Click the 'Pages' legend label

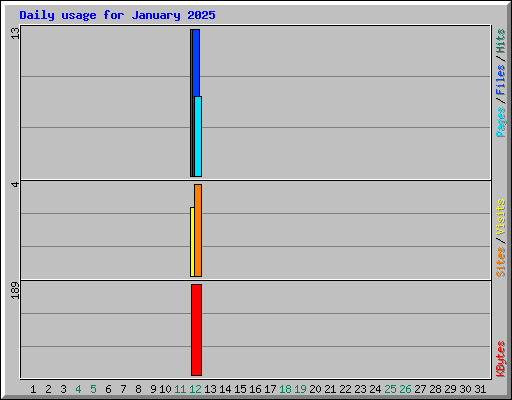(500, 122)
